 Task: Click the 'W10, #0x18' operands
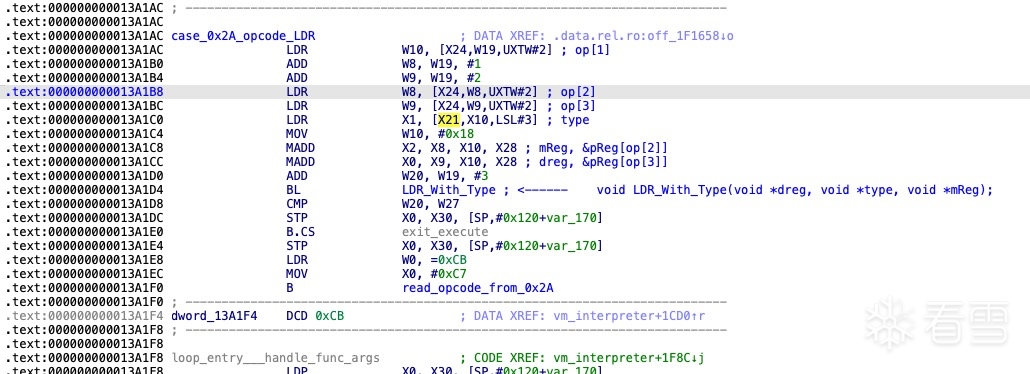click(x=437, y=134)
